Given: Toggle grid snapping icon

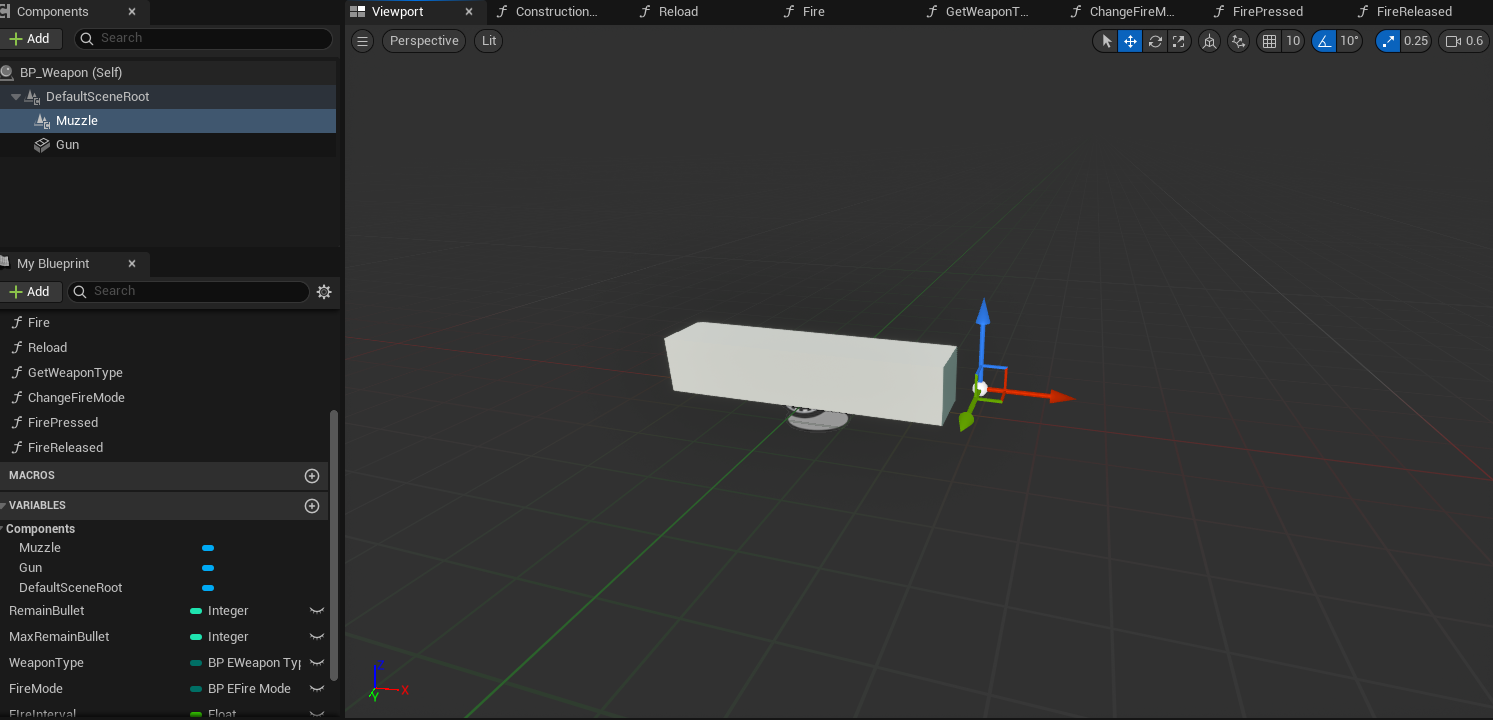Looking at the screenshot, I should pos(1269,41).
